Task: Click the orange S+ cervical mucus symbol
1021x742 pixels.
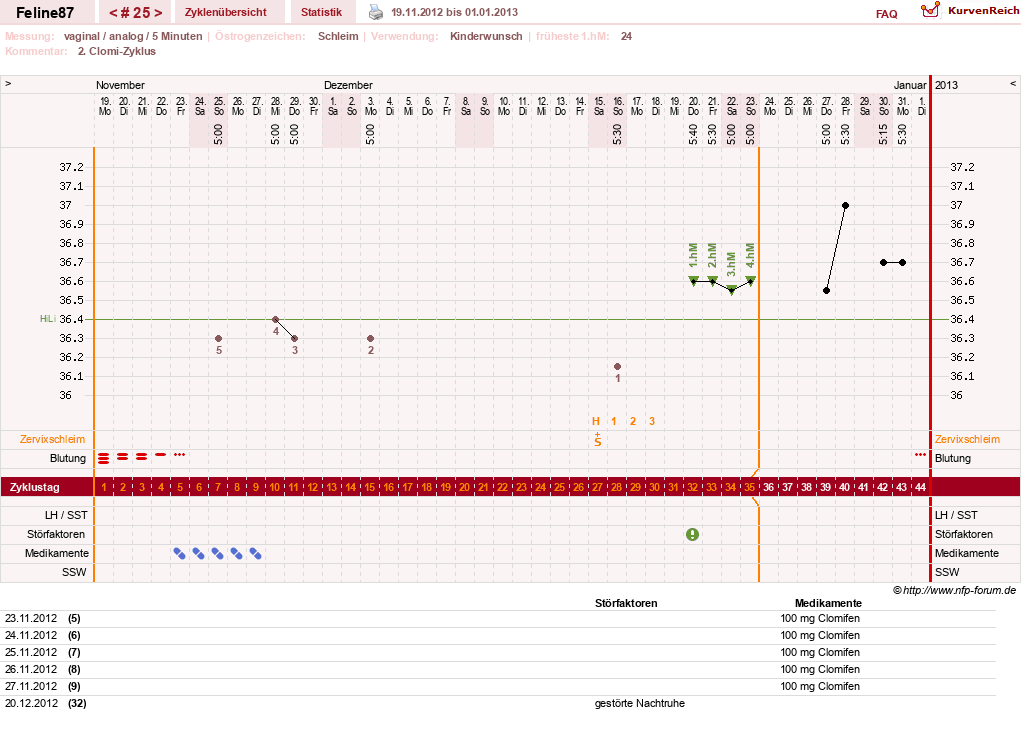Action: point(598,439)
